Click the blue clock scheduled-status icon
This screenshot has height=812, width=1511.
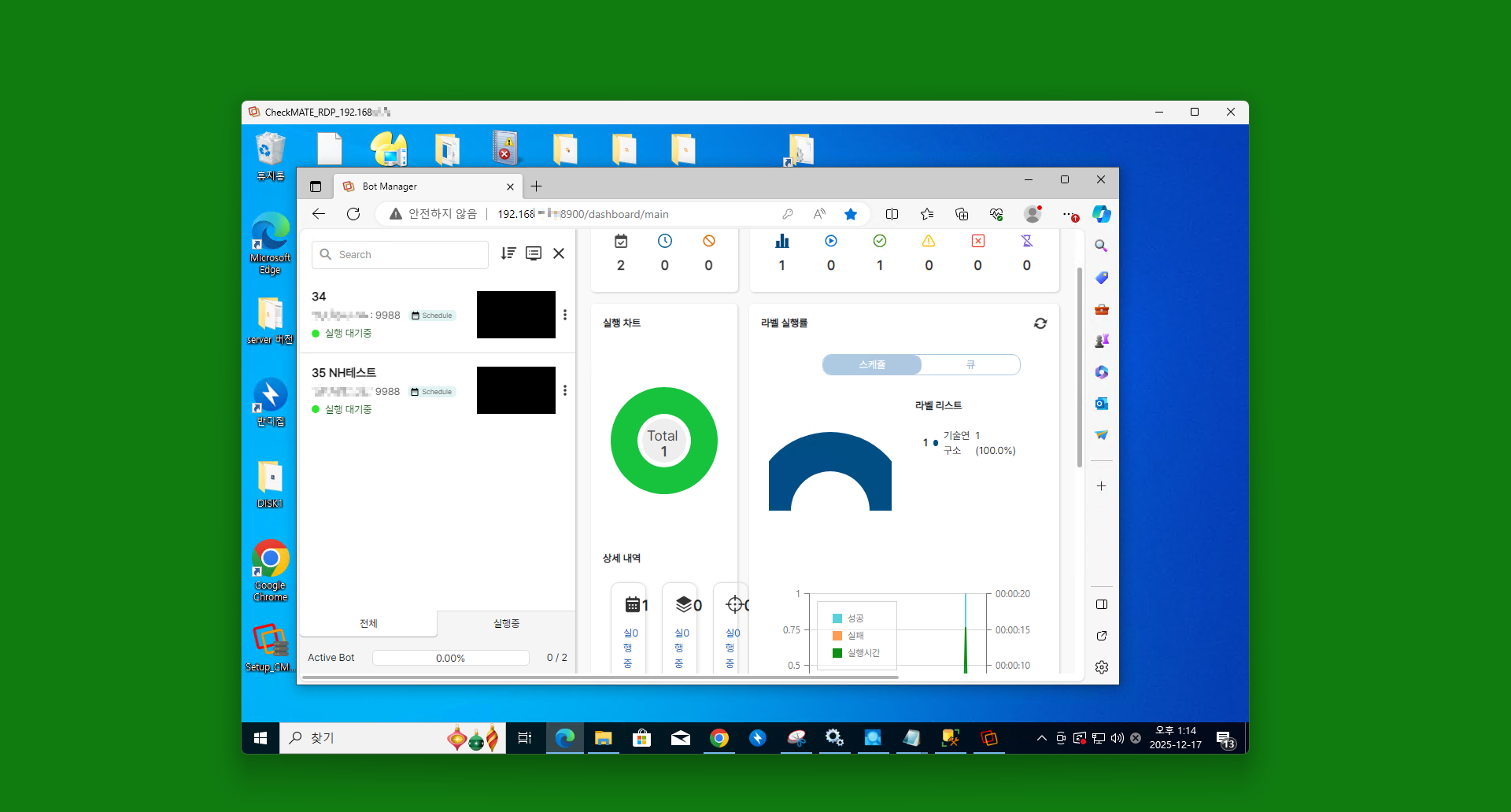point(665,241)
